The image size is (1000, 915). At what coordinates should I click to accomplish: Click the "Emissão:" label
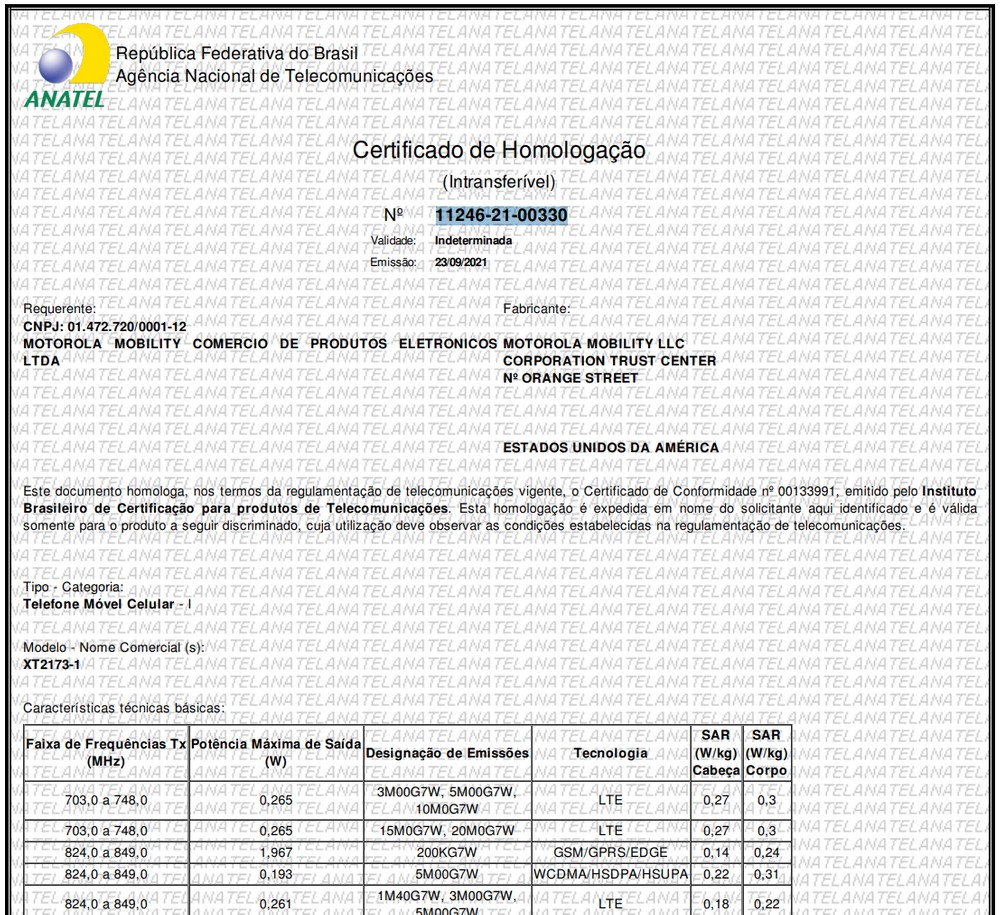coord(393,263)
